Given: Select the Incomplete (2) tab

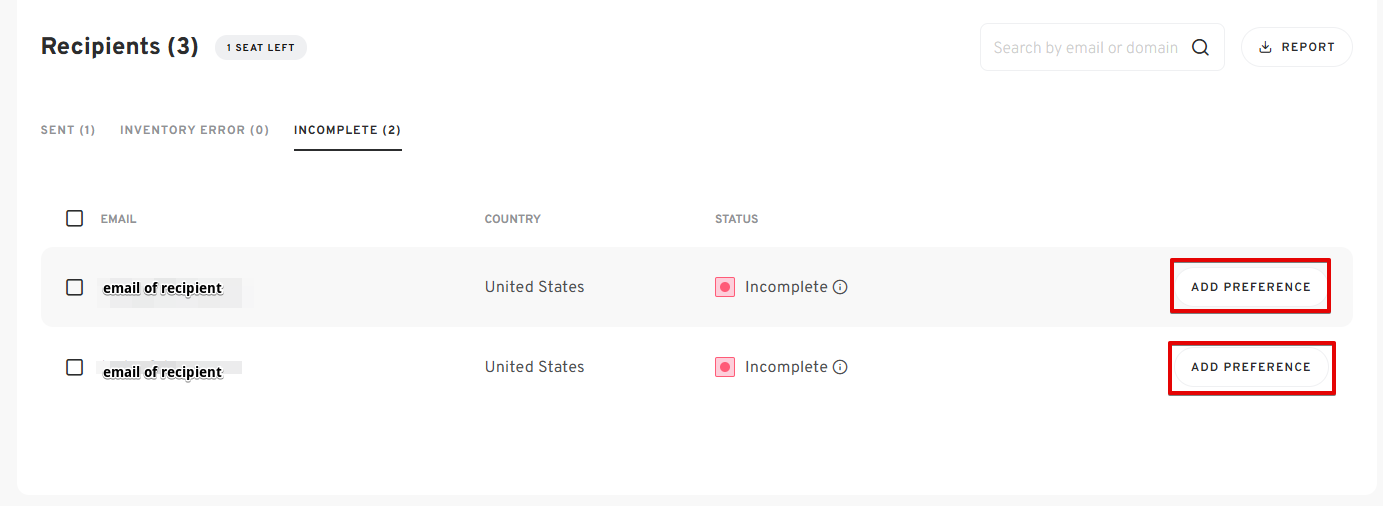Looking at the screenshot, I should point(348,130).
